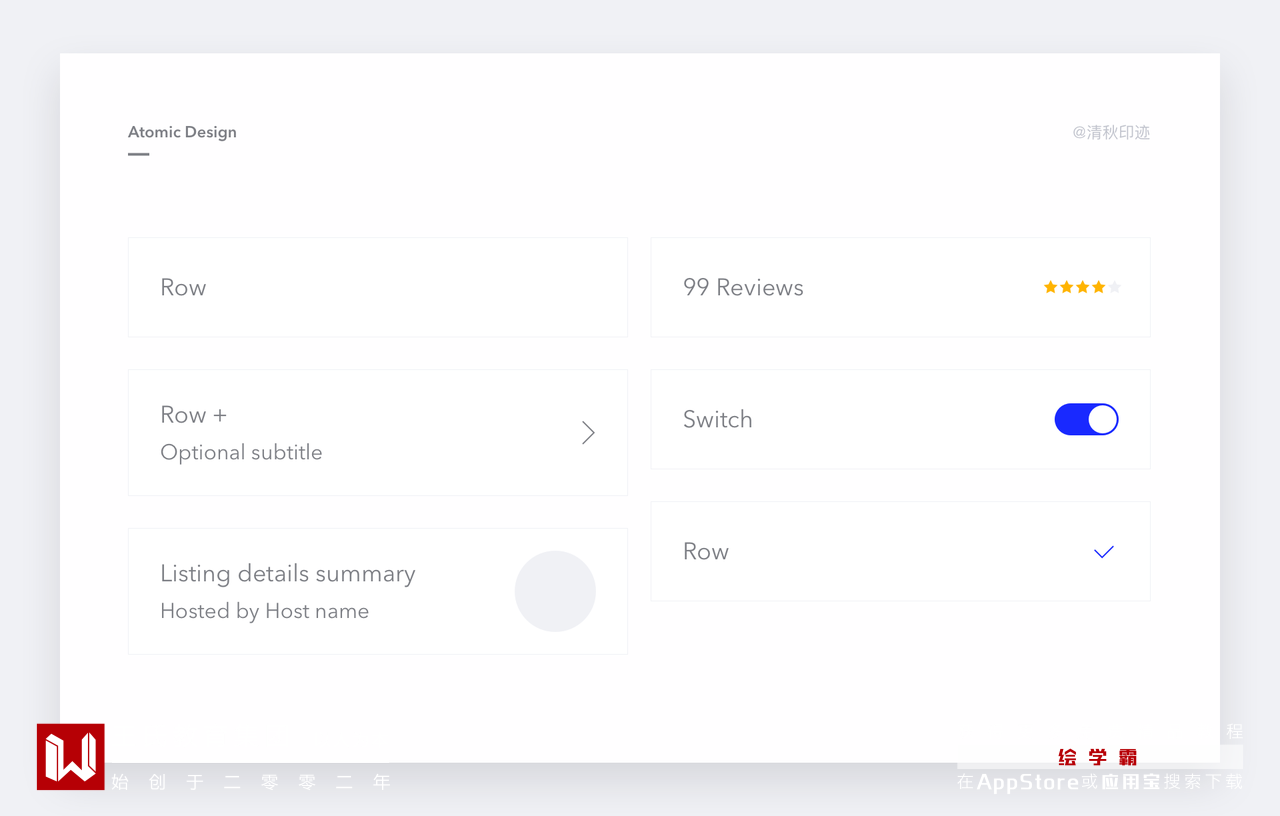Click the third gold rating star
1280x816 pixels.
1082,287
